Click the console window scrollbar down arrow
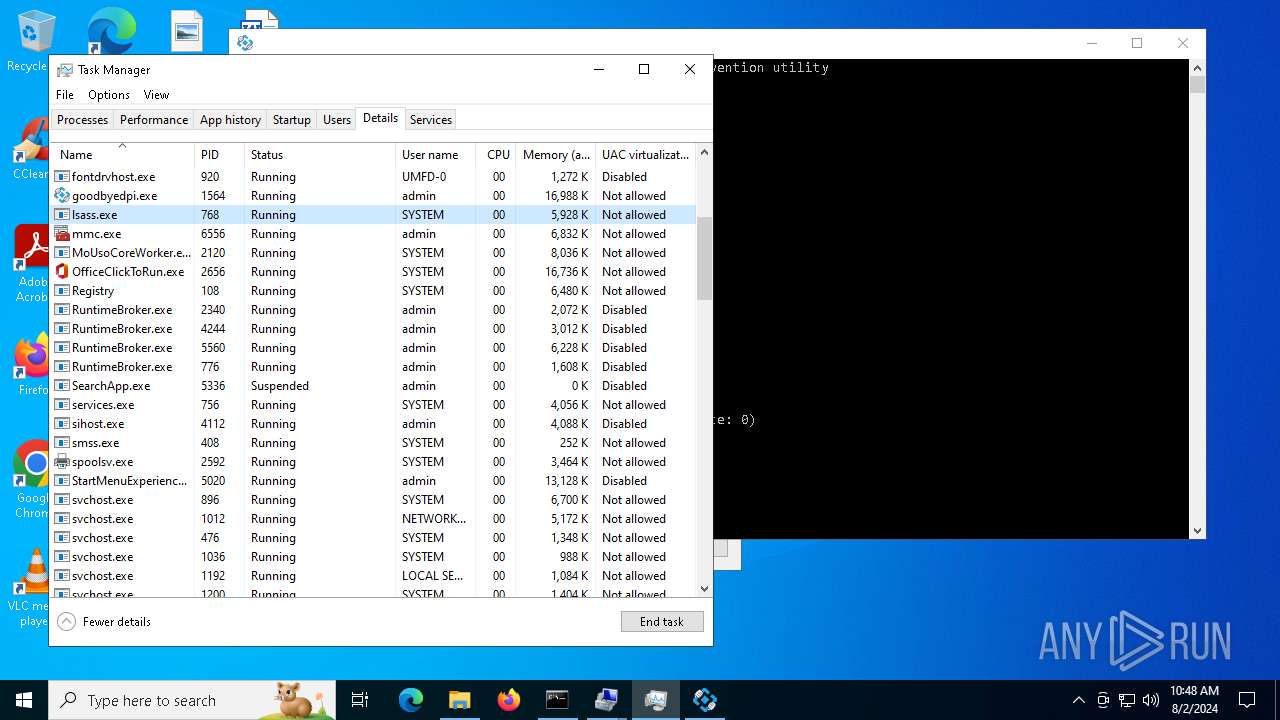This screenshot has height=720, width=1280. tap(1197, 531)
